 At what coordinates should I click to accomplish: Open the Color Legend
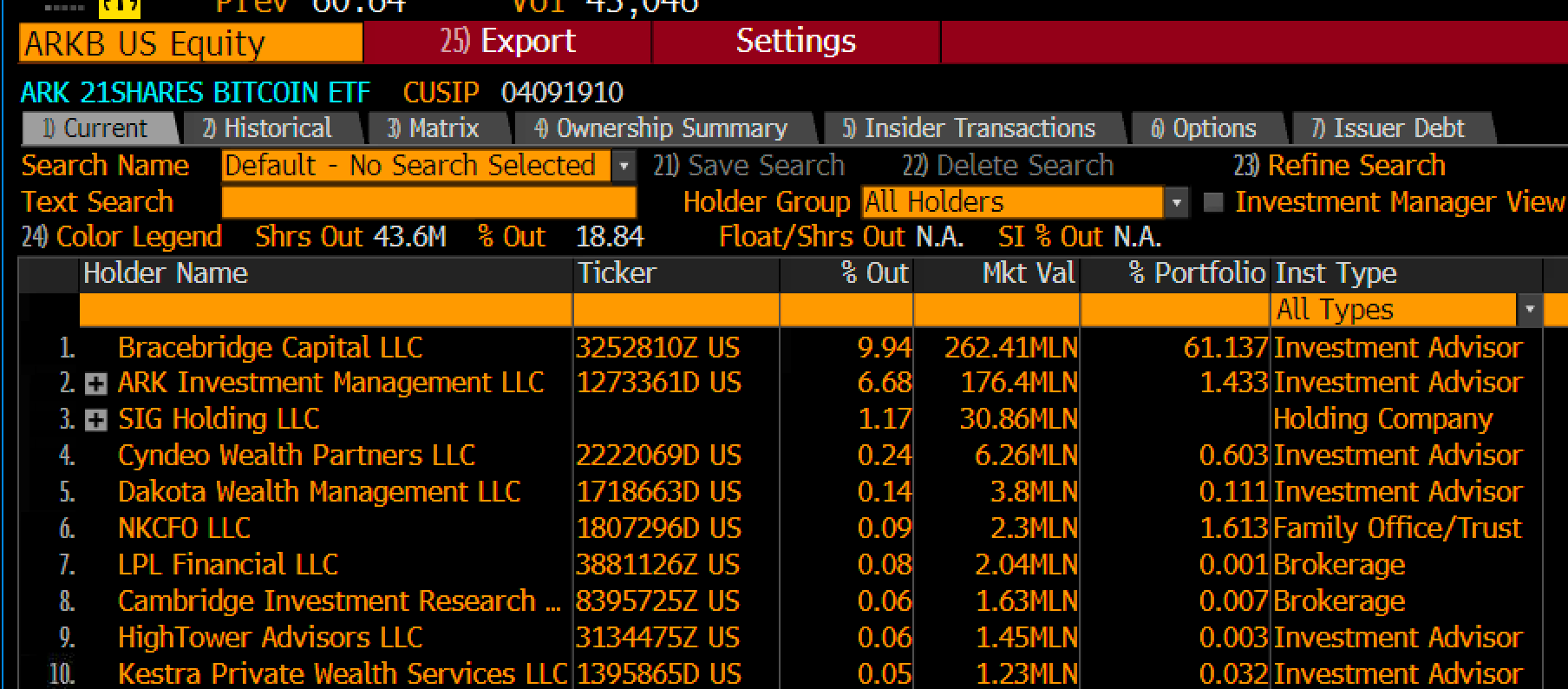pos(121,237)
